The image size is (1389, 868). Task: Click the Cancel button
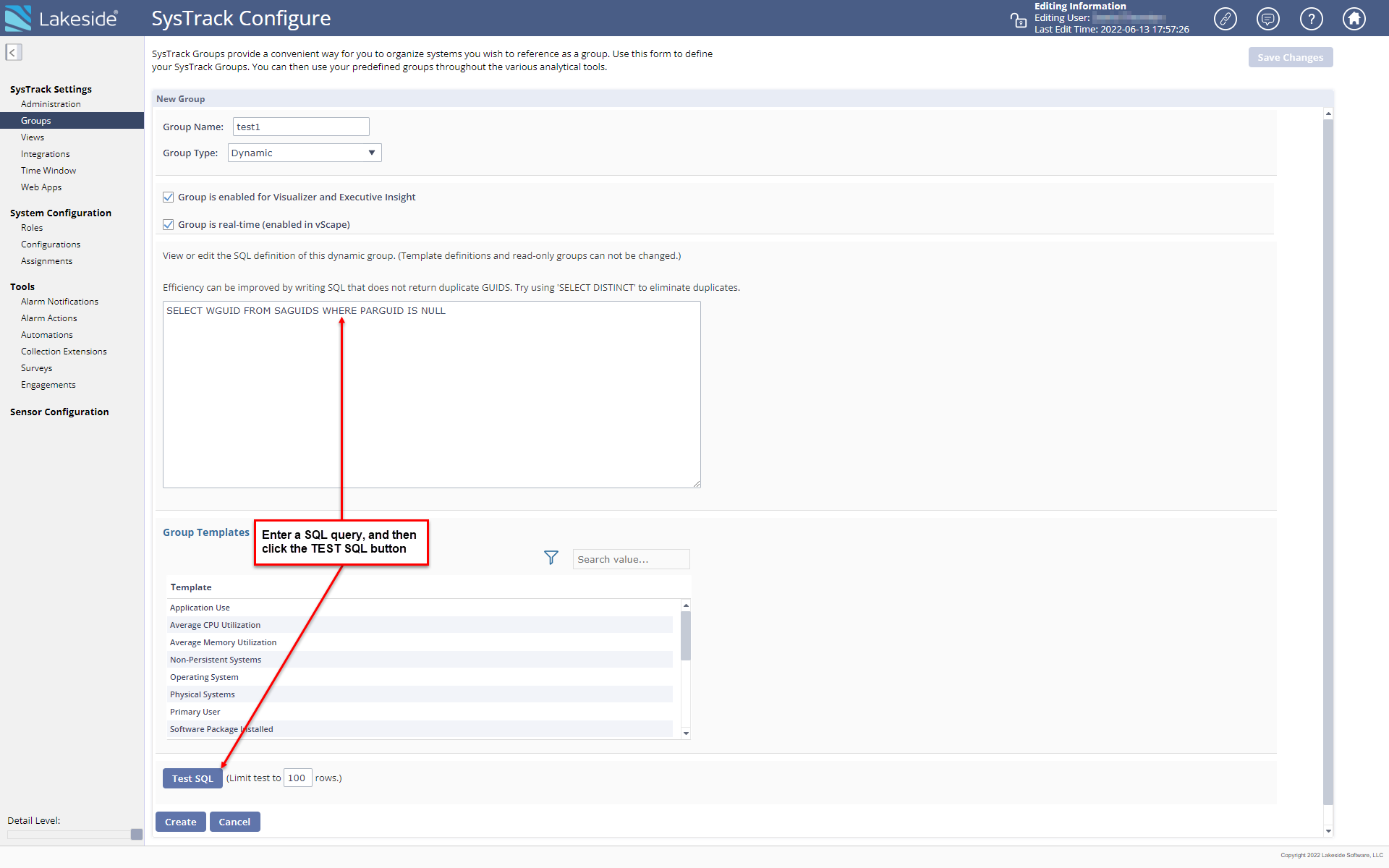pyautogui.click(x=234, y=822)
